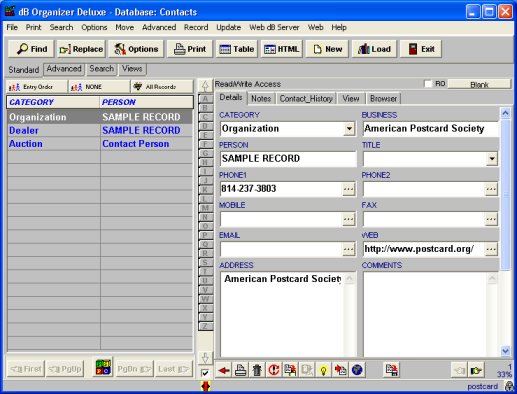The height and width of the screenshot is (394, 517).
Task: Open the Help menu
Action: pos(339,27)
